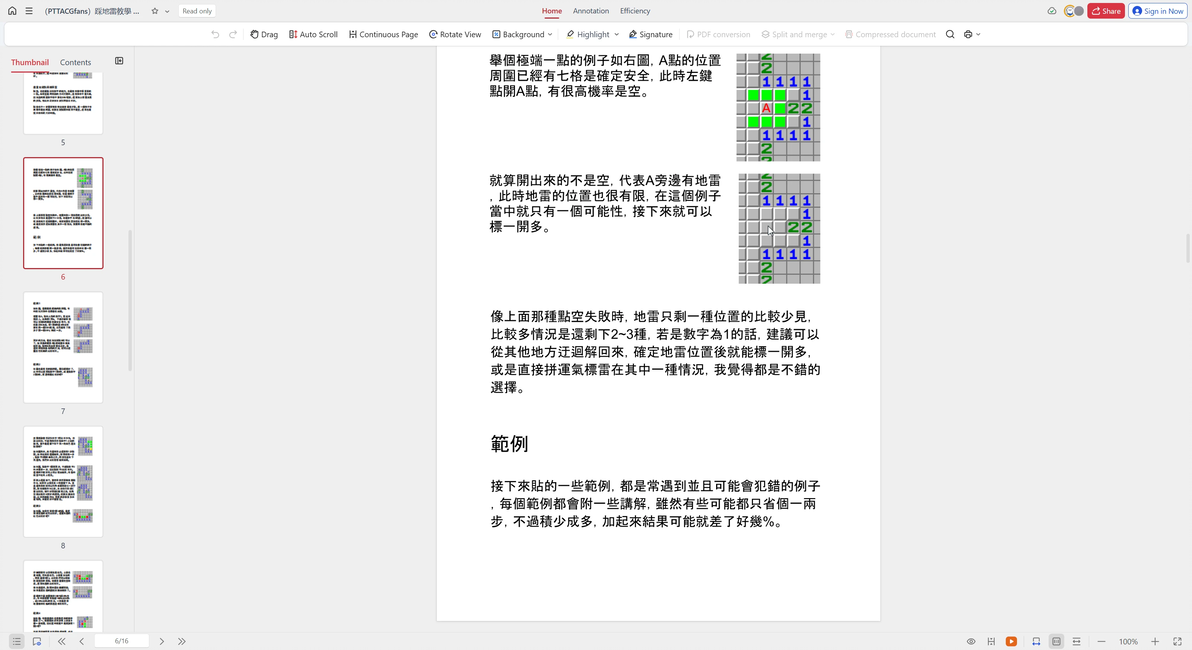
Task: Expand the print options dropdown
Action: pyautogui.click(x=978, y=34)
